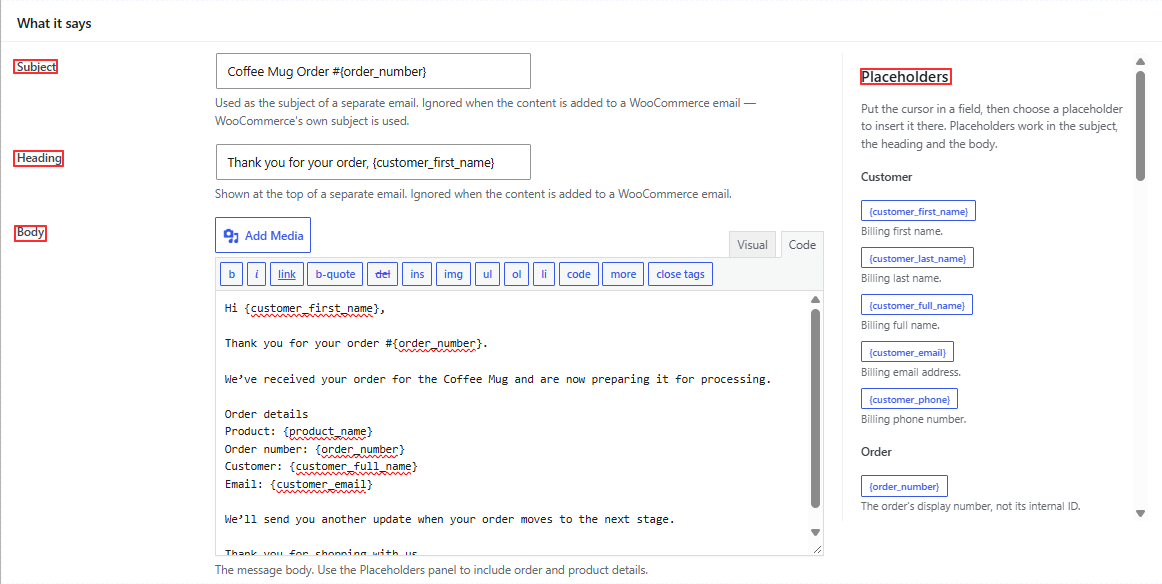Click the Placeholders panel scroll up arrow
Image resolution: width=1162 pixels, height=584 pixels.
(1141, 62)
